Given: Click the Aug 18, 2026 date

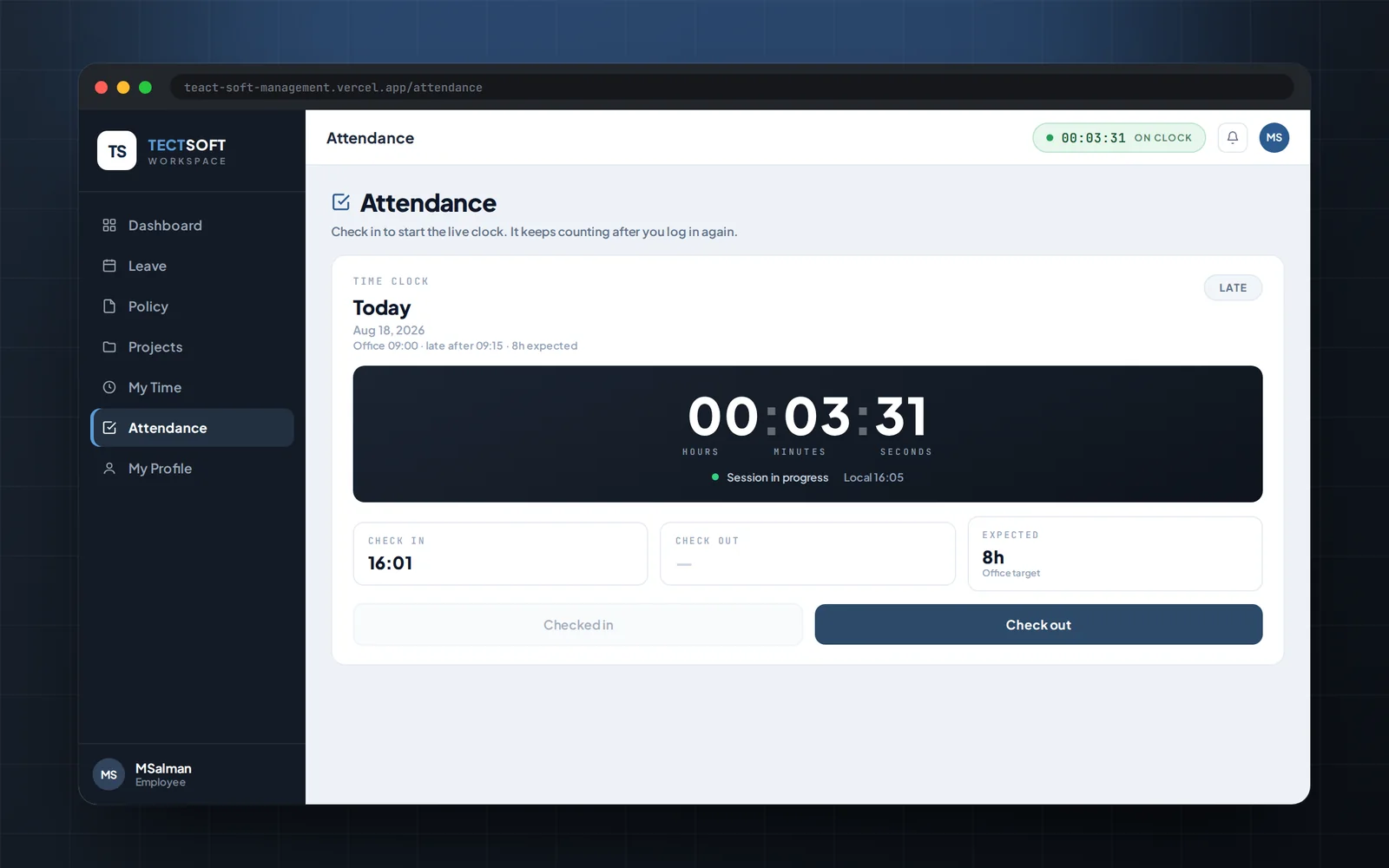Looking at the screenshot, I should pyautogui.click(x=389, y=331).
